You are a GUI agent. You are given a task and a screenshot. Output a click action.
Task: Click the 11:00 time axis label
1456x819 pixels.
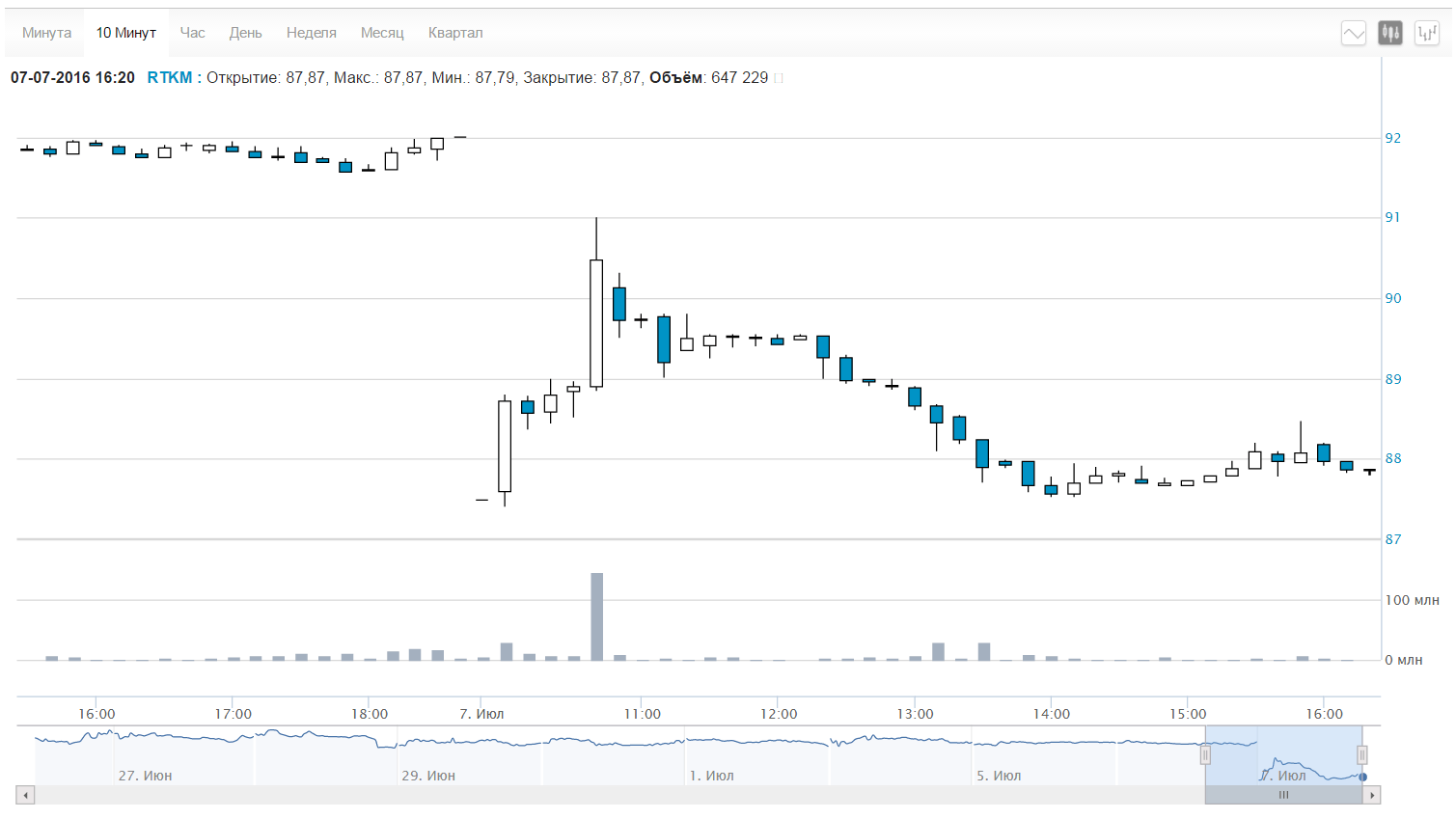coord(643,714)
